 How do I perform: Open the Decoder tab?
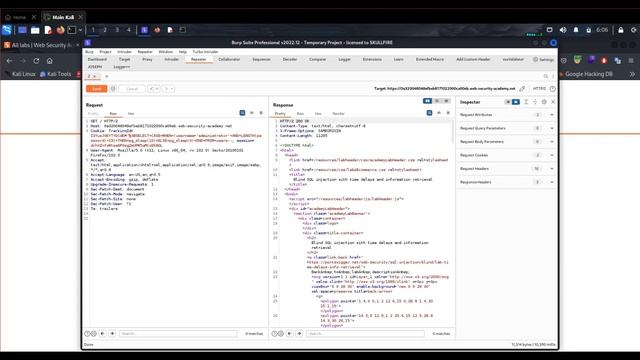tap(290, 59)
